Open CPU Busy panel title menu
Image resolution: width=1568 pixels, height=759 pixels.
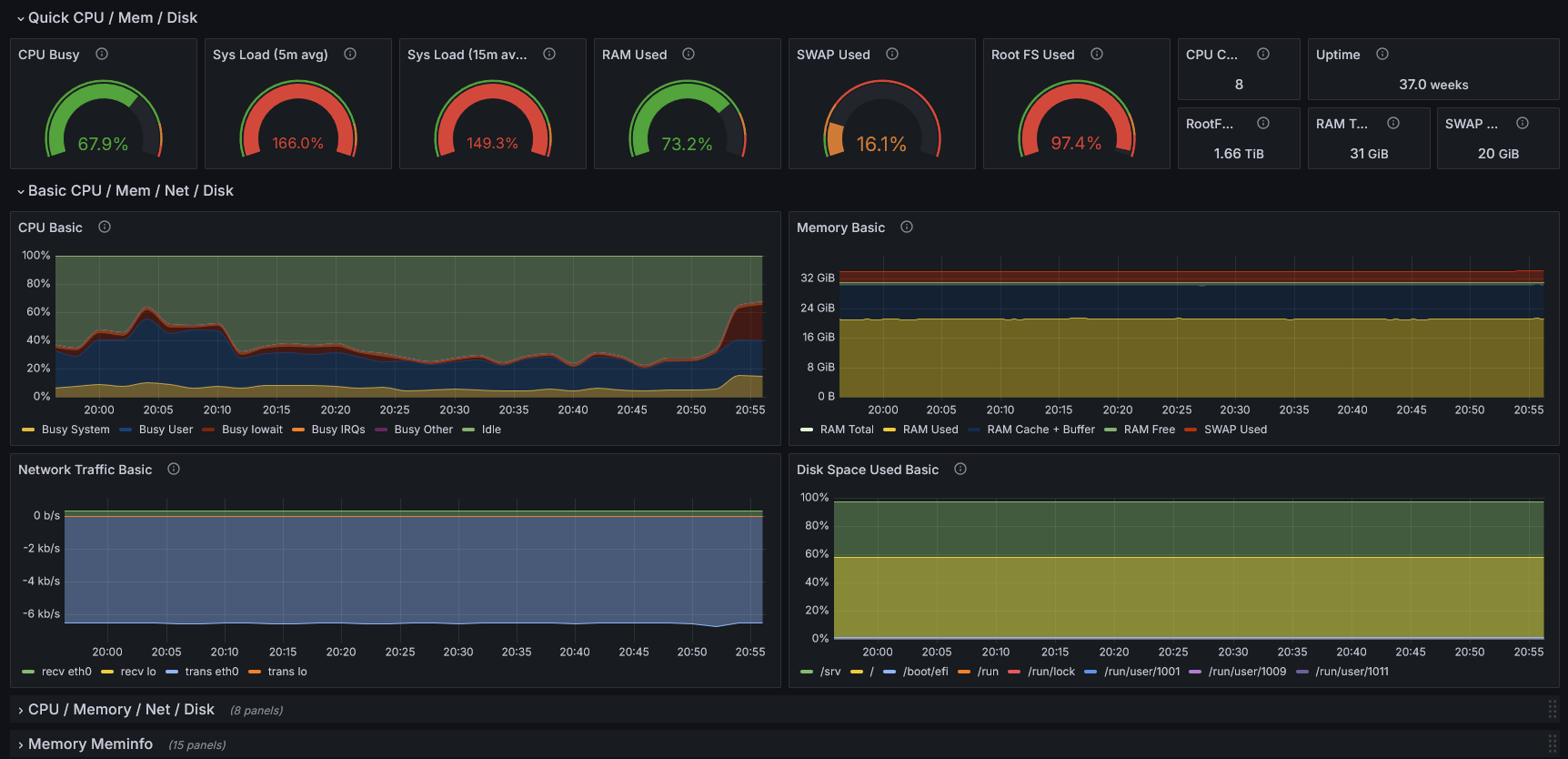tap(49, 55)
